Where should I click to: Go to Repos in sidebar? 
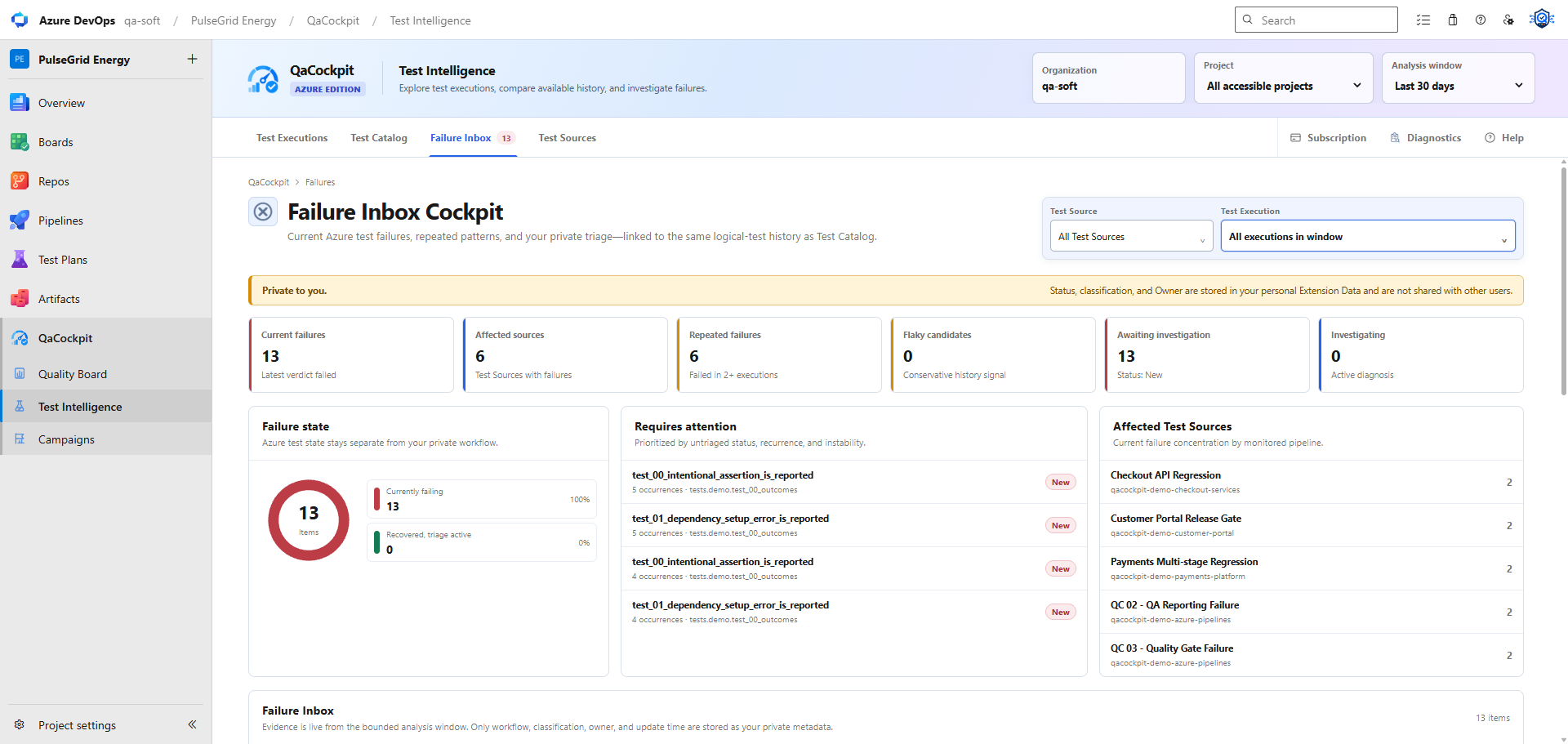coord(106,181)
